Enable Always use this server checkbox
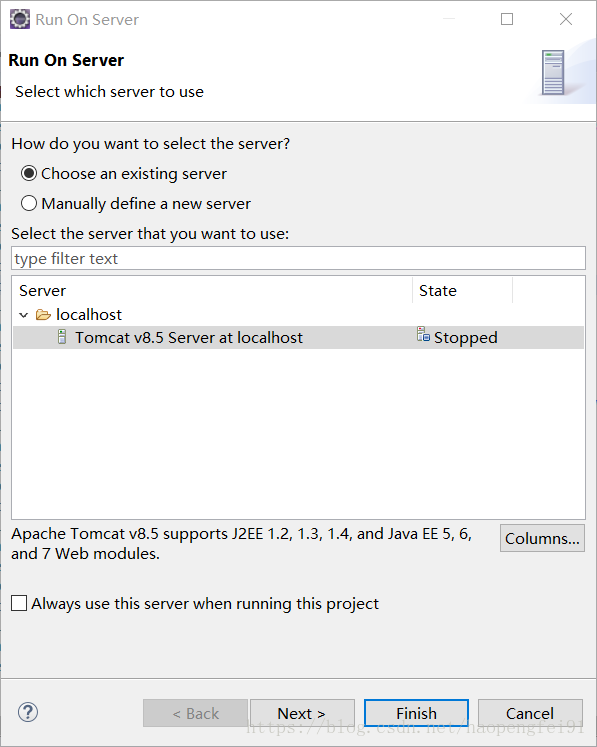The height and width of the screenshot is (747, 597). tap(19, 603)
